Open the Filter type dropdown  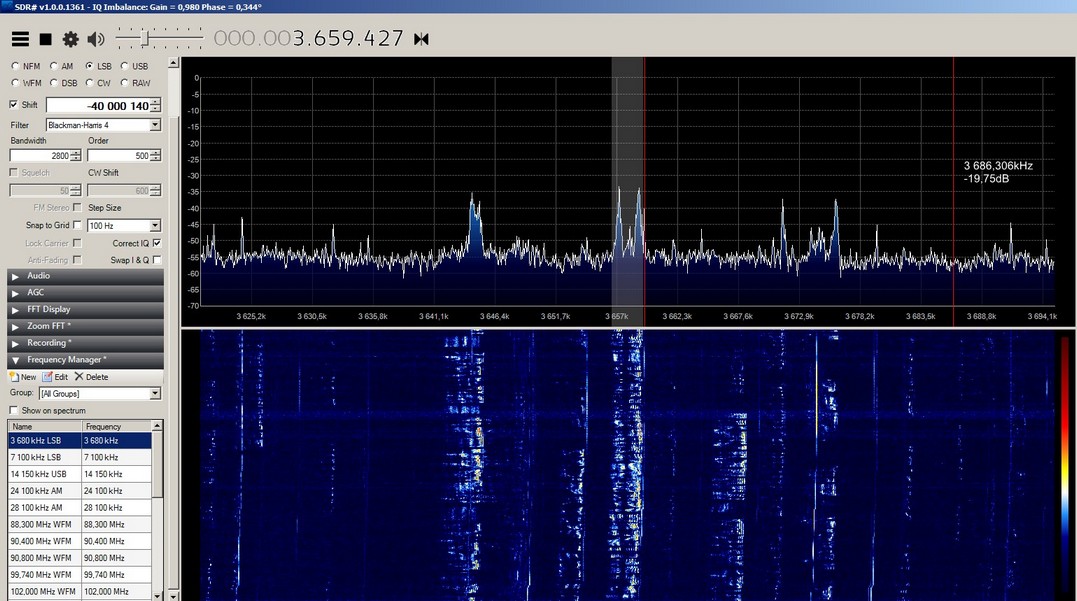click(155, 125)
